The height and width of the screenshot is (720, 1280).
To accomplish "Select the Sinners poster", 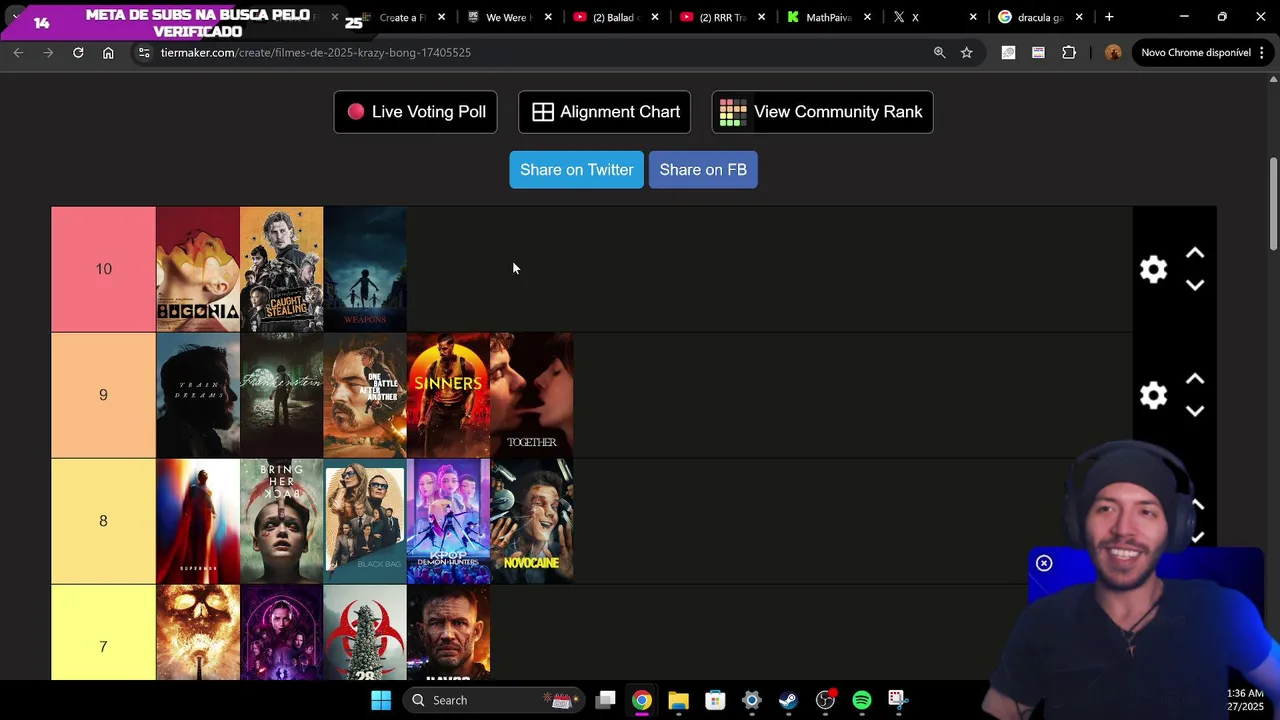I will click(x=448, y=395).
